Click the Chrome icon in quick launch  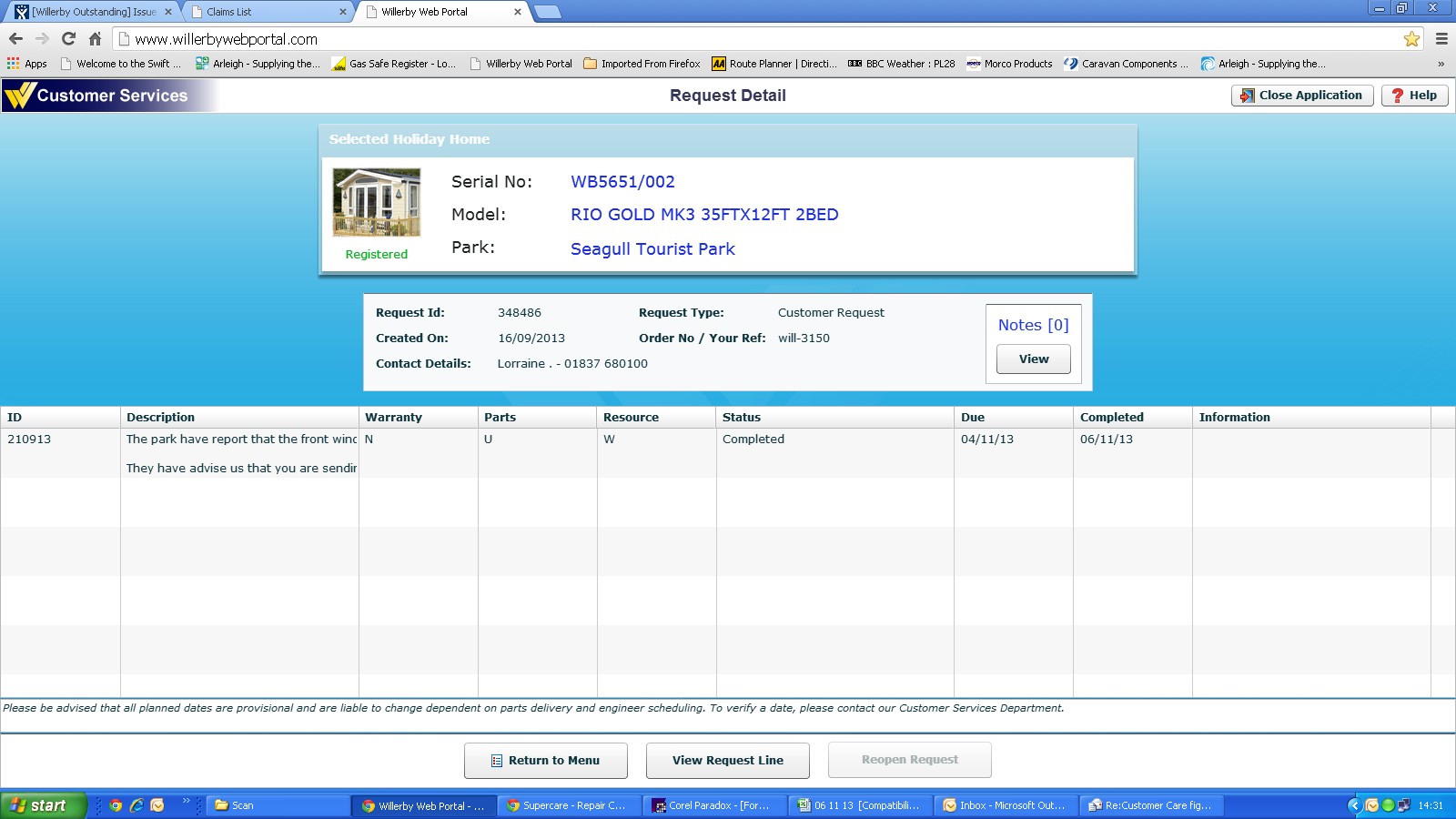click(x=116, y=805)
